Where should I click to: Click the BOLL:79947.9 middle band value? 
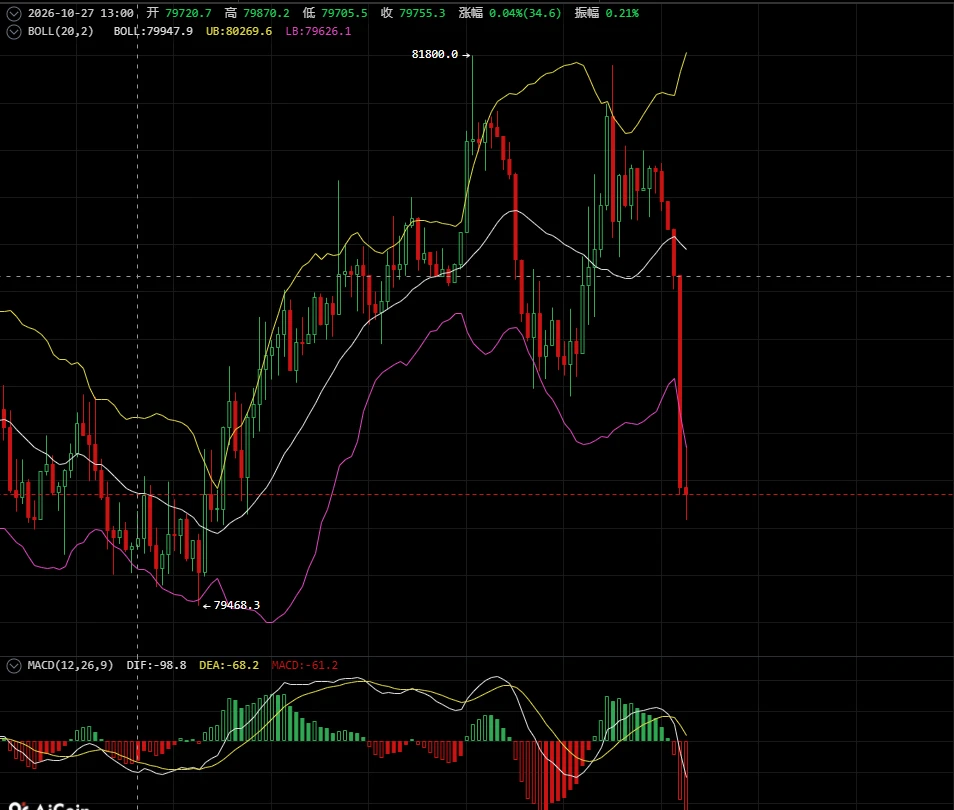153,31
